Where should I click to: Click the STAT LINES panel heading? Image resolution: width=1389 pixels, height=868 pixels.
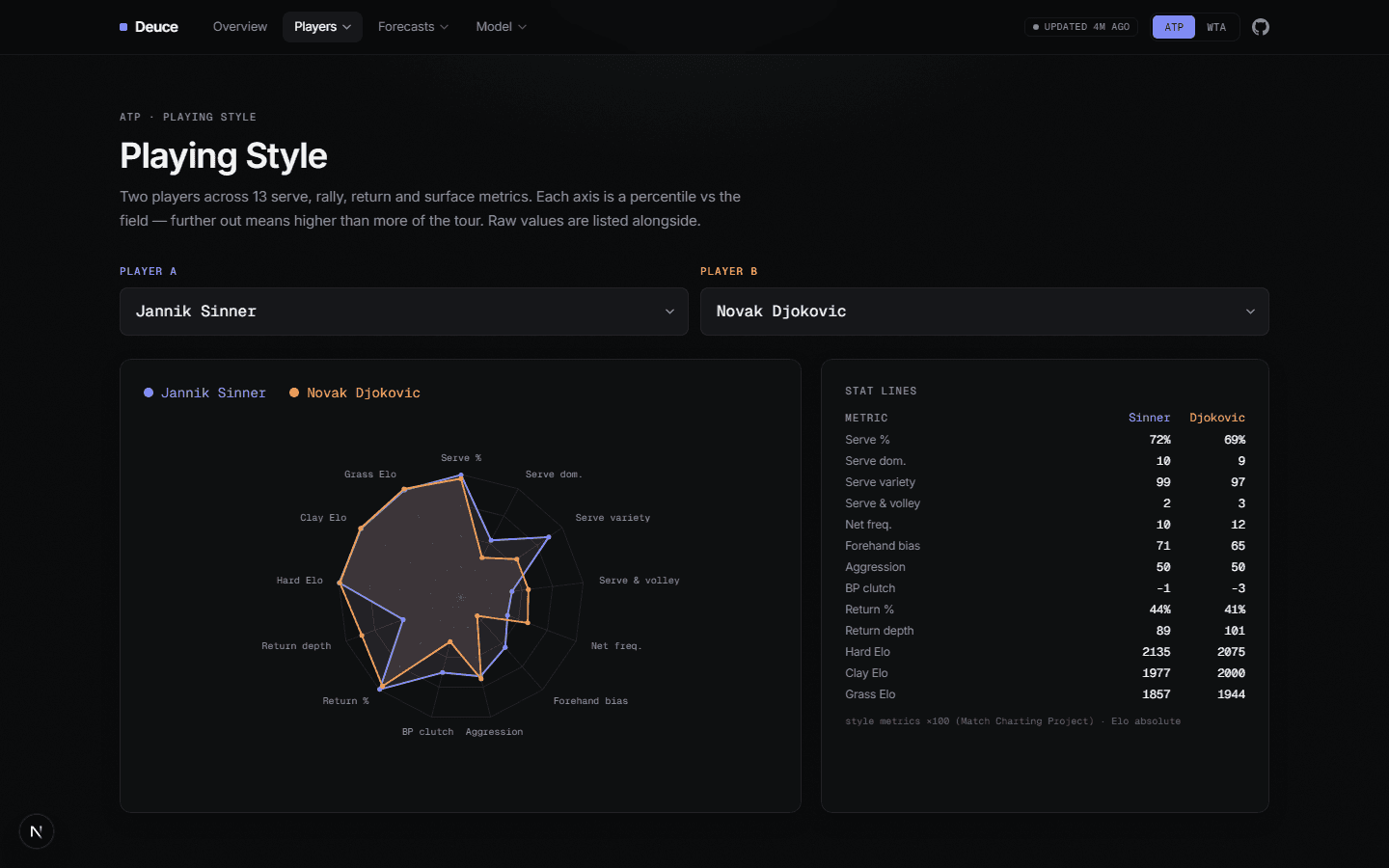point(881,391)
